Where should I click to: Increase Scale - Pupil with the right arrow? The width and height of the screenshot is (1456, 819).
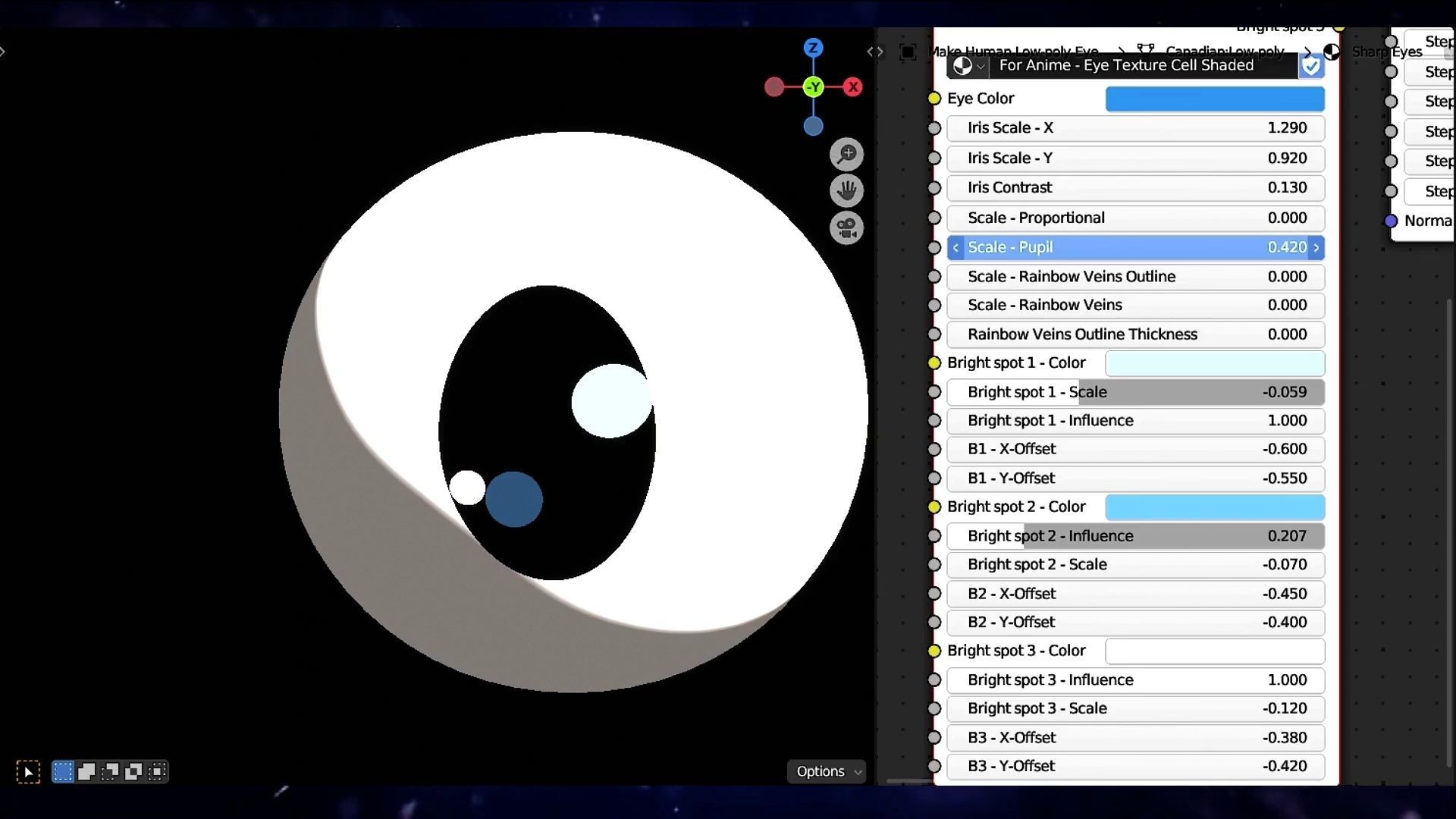(x=1316, y=248)
